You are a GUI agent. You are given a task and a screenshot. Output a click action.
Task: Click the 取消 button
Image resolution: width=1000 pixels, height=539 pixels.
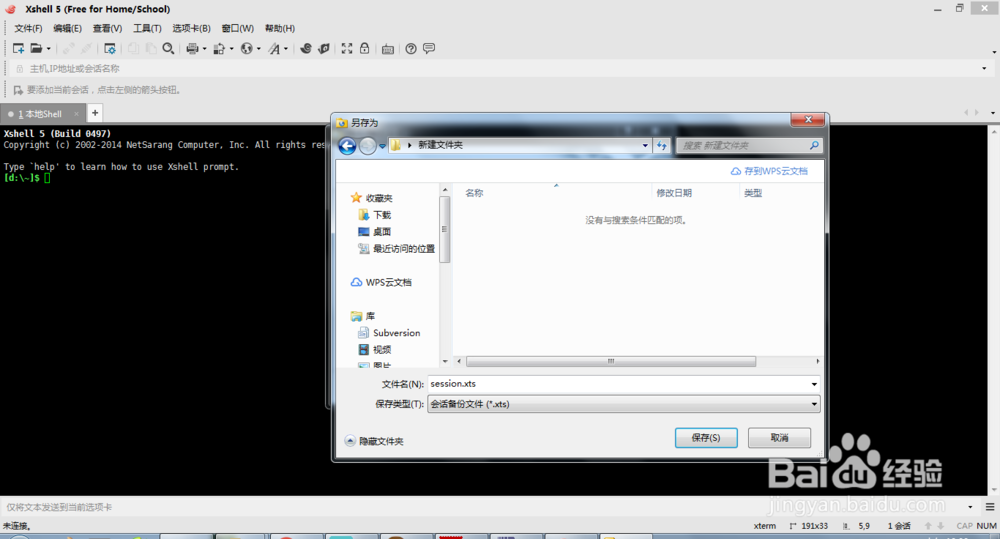click(779, 438)
